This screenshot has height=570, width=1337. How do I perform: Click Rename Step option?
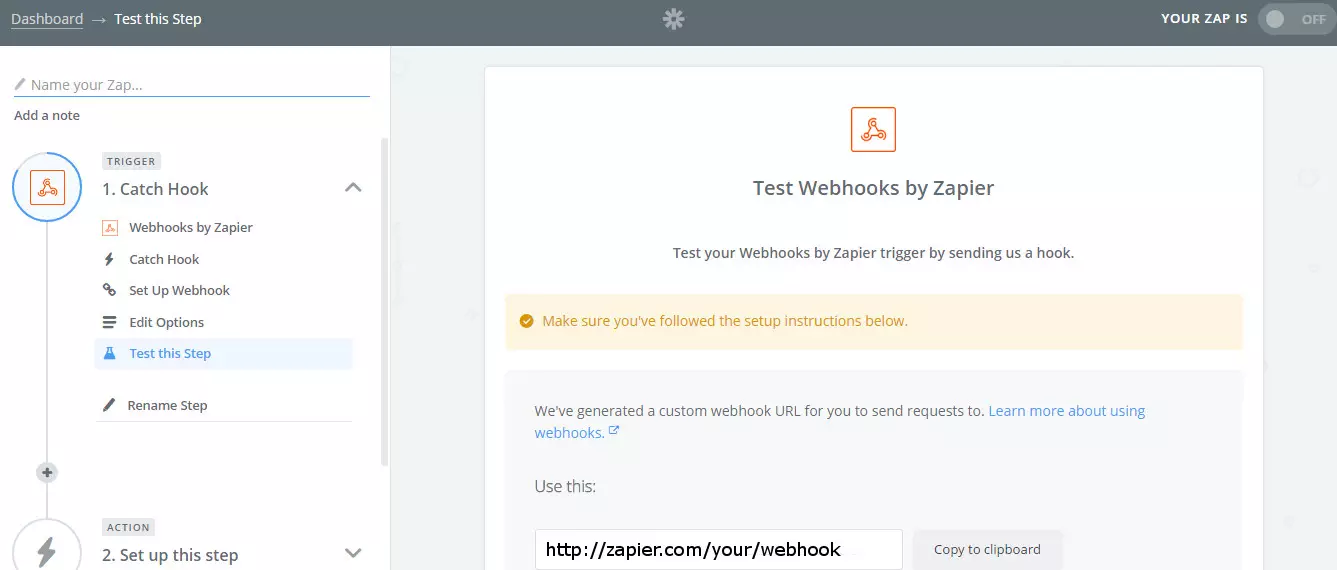point(167,405)
